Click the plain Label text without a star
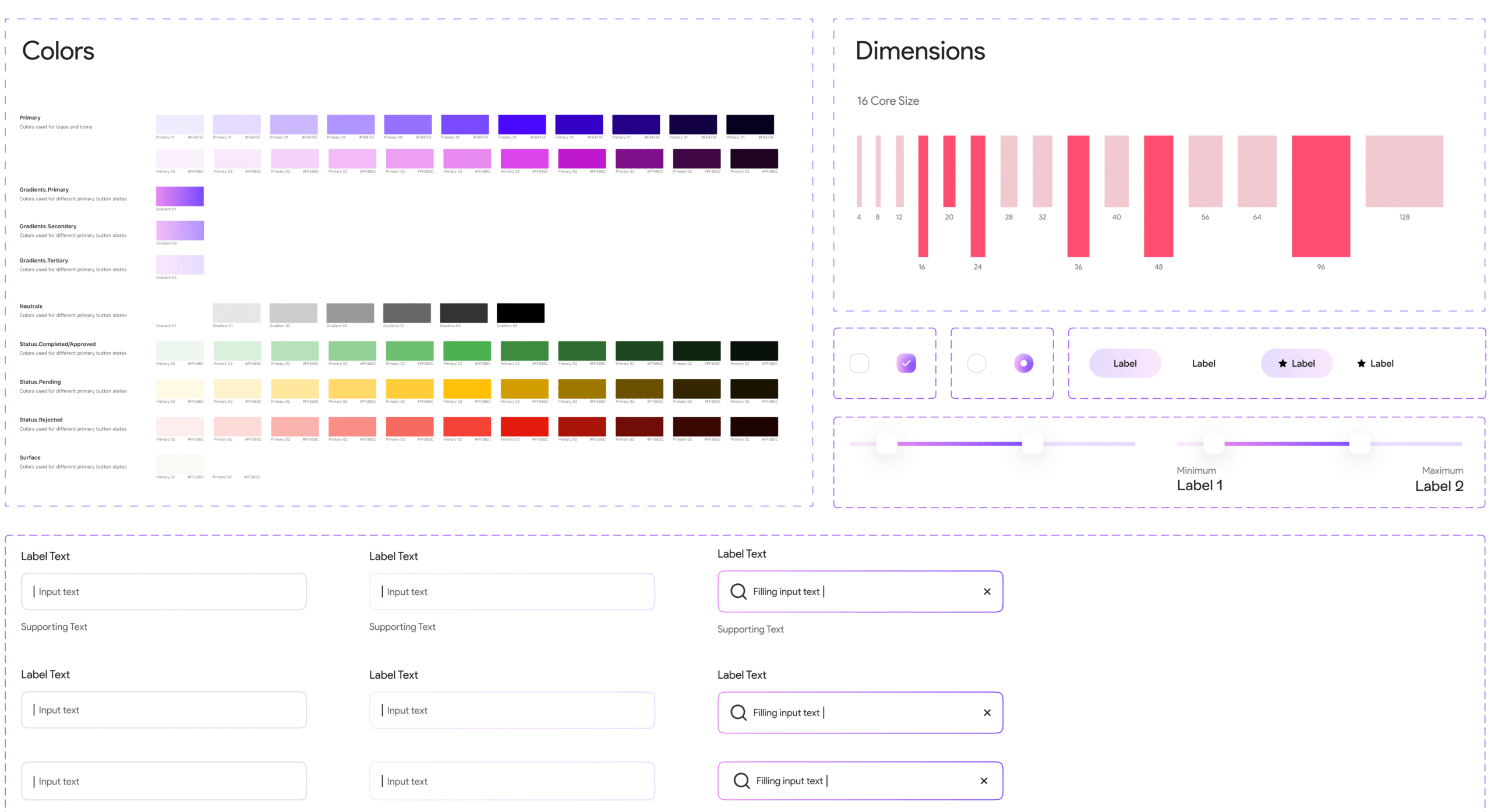1491x812 pixels. [x=1203, y=363]
